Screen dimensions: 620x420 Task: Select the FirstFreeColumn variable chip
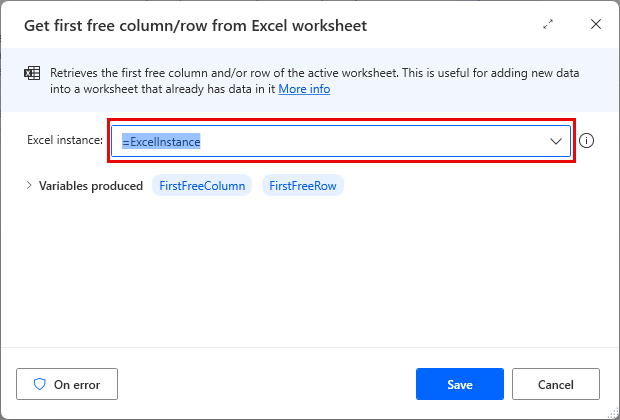[203, 186]
